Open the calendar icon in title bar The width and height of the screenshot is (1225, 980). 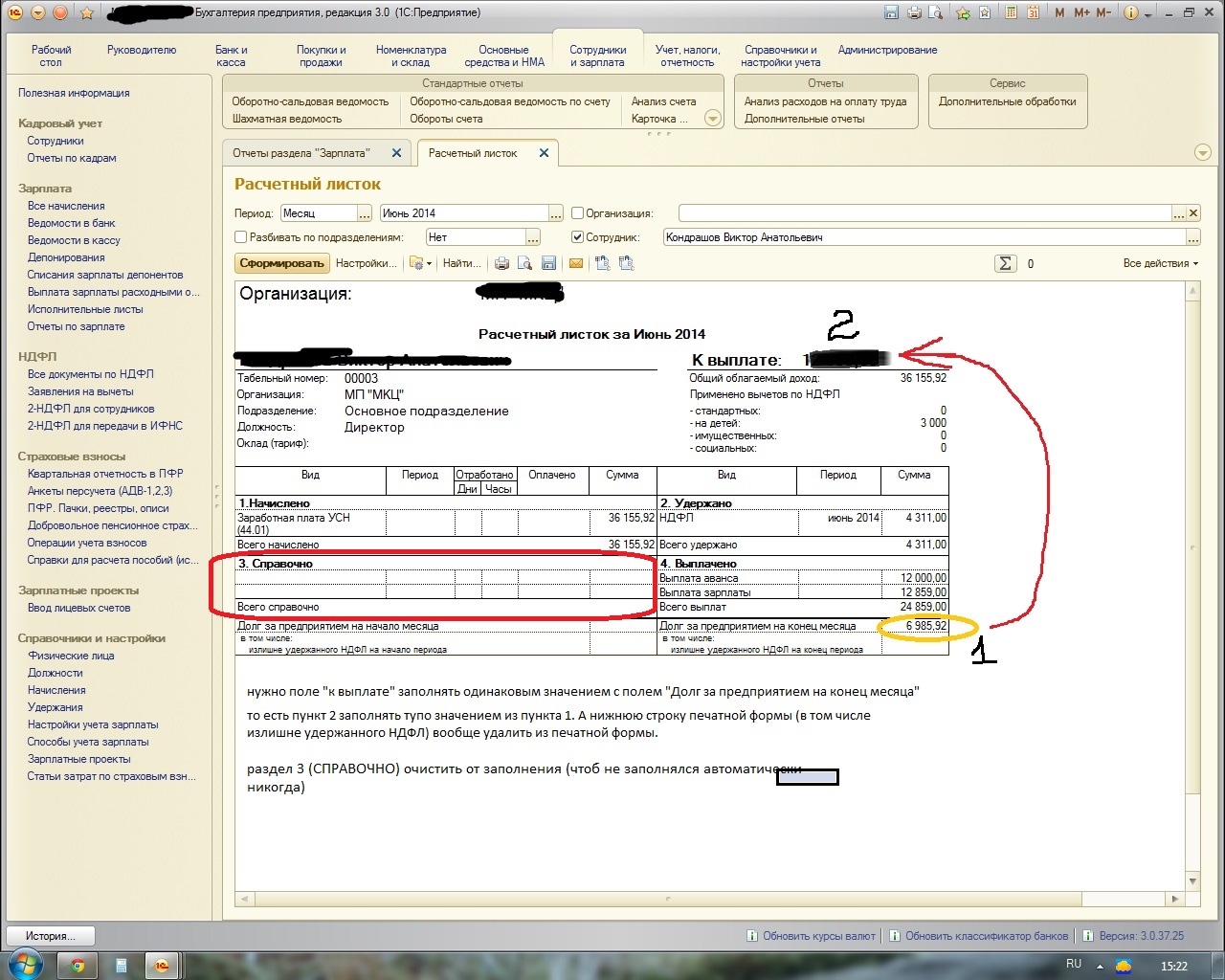[x=1033, y=12]
